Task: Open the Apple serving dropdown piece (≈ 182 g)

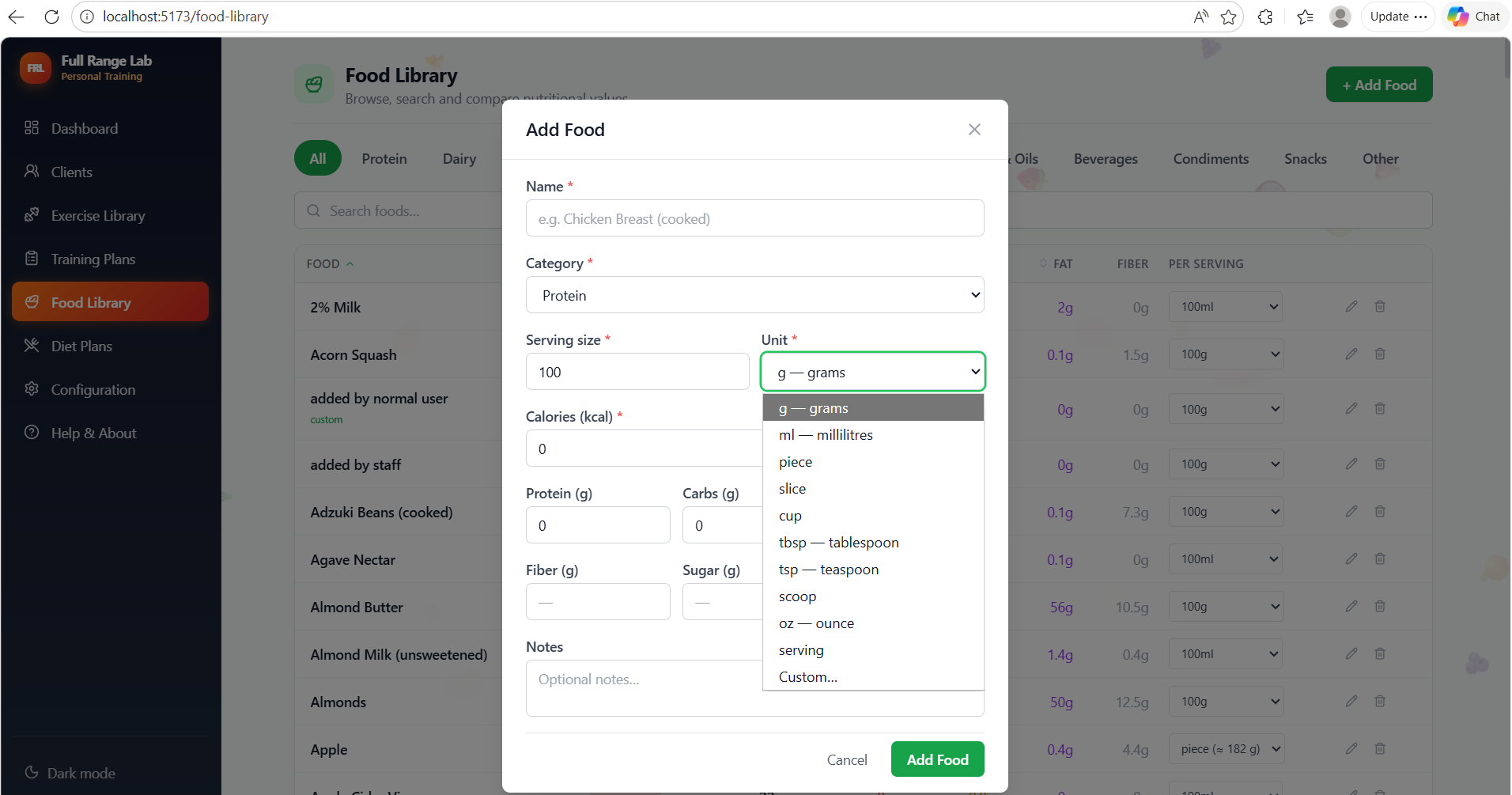Action: [x=1226, y=748]
